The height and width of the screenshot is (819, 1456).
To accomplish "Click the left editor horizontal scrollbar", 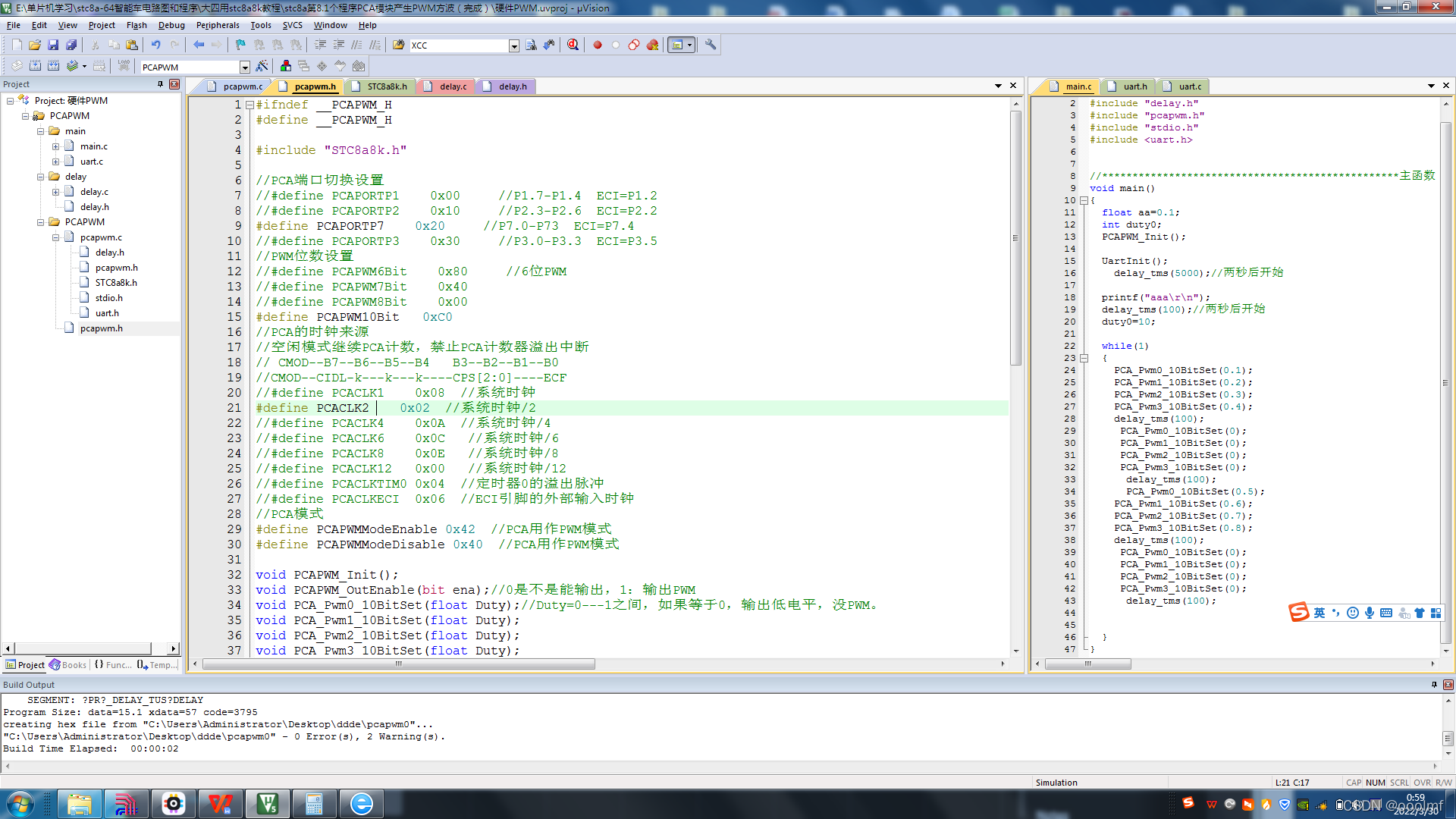I will pyautogui.click(x=399, y=664).
